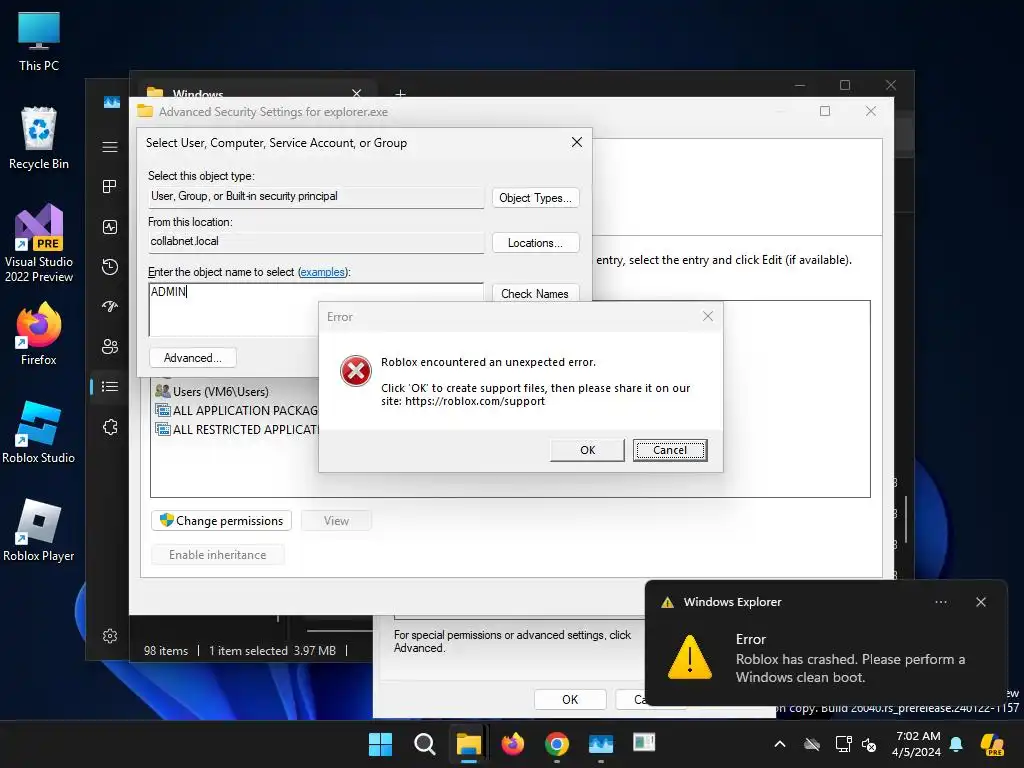The image size is (1024, 768).
Task: Open the Recycle Bin desktop icon
Action: 39,138
